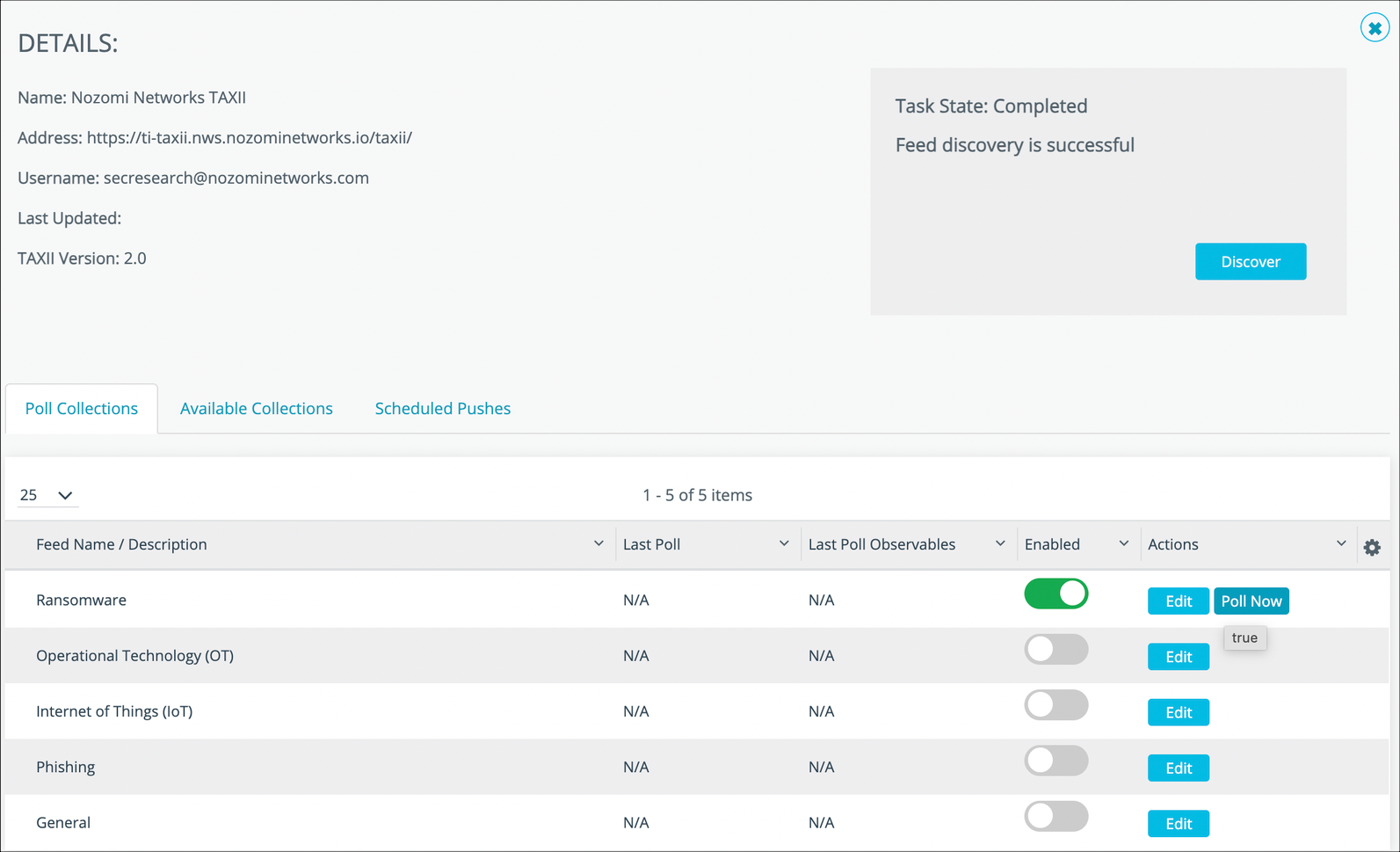Screen dimensions: 1400x852
Task: Click the Last Poll column header
Action: [651, 544]
